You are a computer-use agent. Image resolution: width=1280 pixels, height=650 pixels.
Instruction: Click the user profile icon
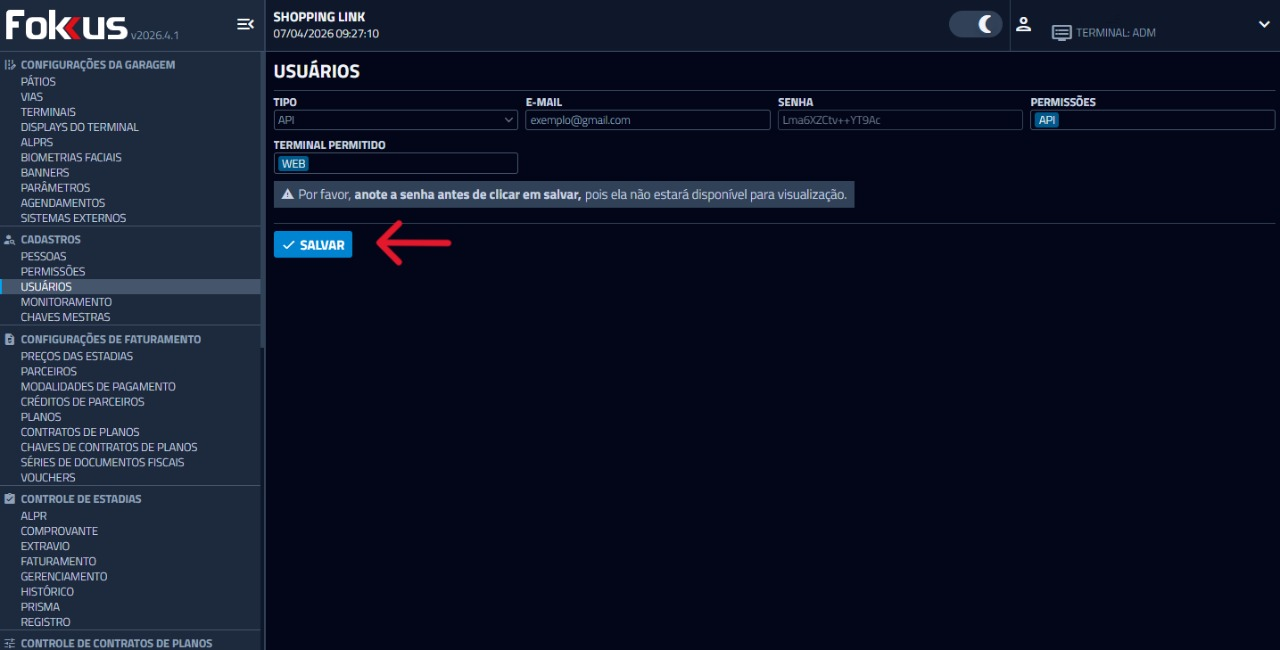coord(1023,24)
